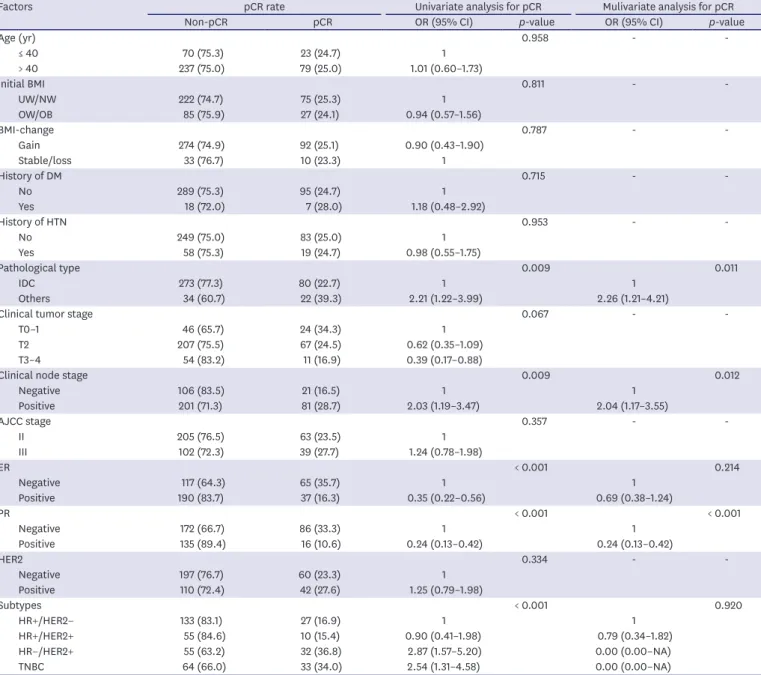The width and height of the screenshot is (761, 675).
Task: Select the multivariate p-value "0.214"
Action: (x=727, y=467)
